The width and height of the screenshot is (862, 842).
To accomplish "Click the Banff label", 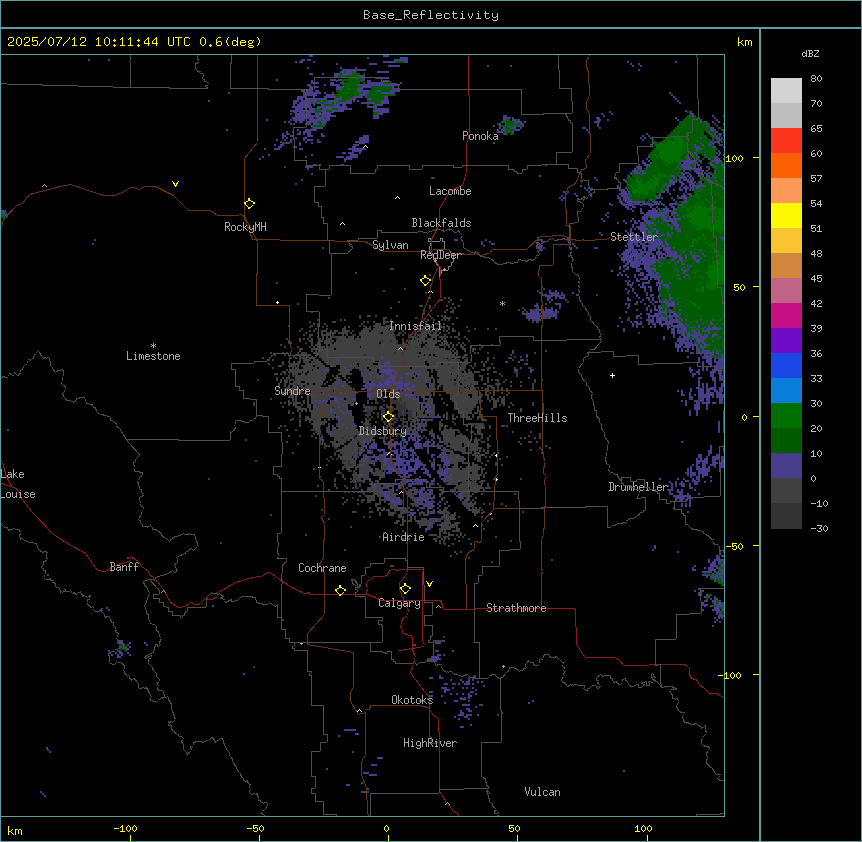I will point(124,567).
